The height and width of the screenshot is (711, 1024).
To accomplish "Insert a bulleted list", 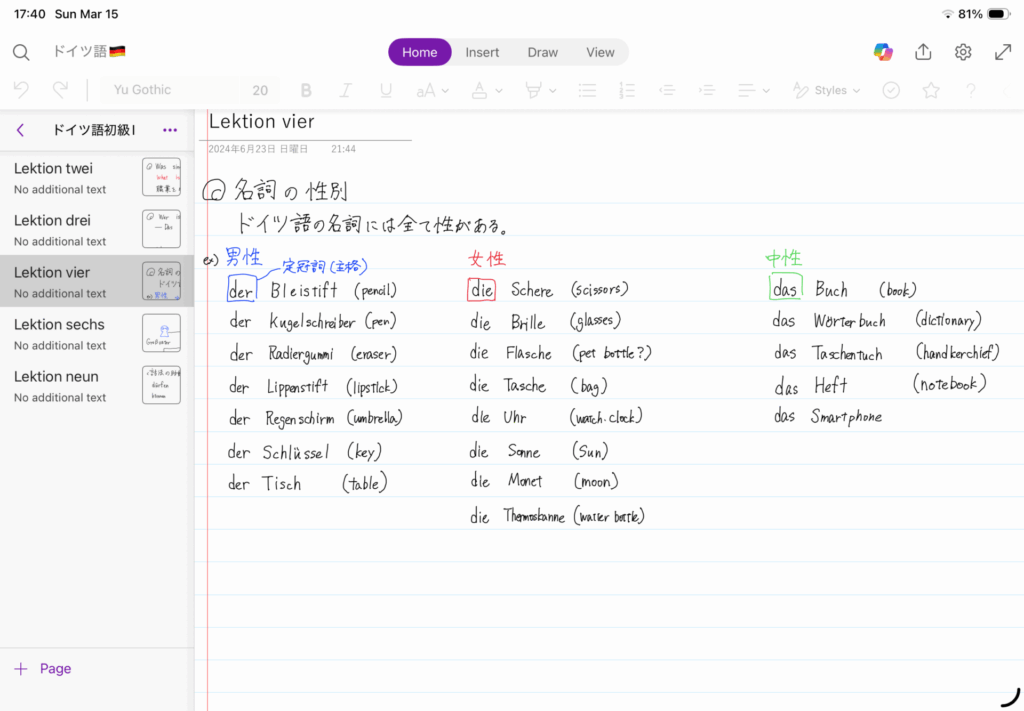I will tap(587, 90).
